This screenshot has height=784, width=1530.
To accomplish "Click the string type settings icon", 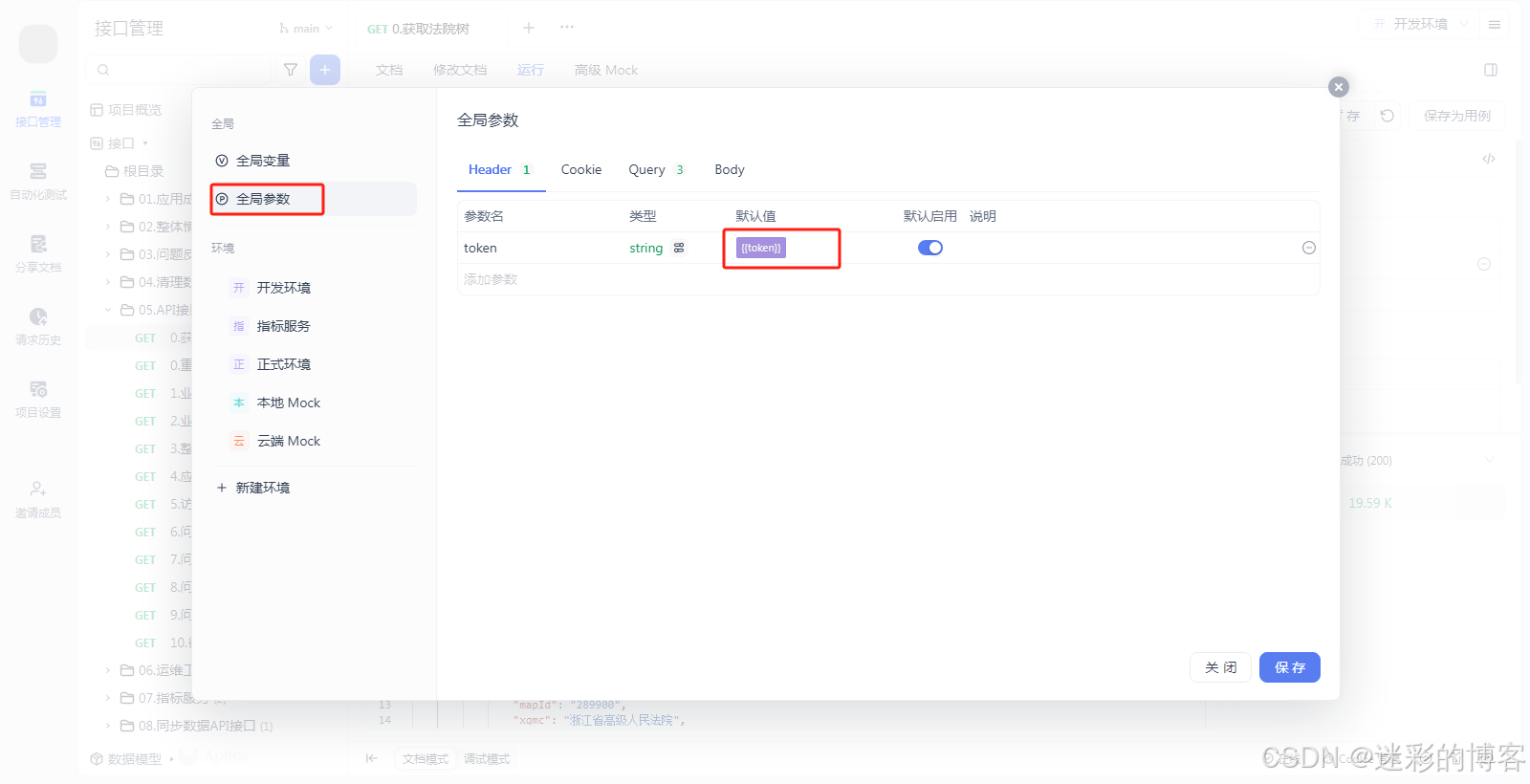I will click(679, 248).
